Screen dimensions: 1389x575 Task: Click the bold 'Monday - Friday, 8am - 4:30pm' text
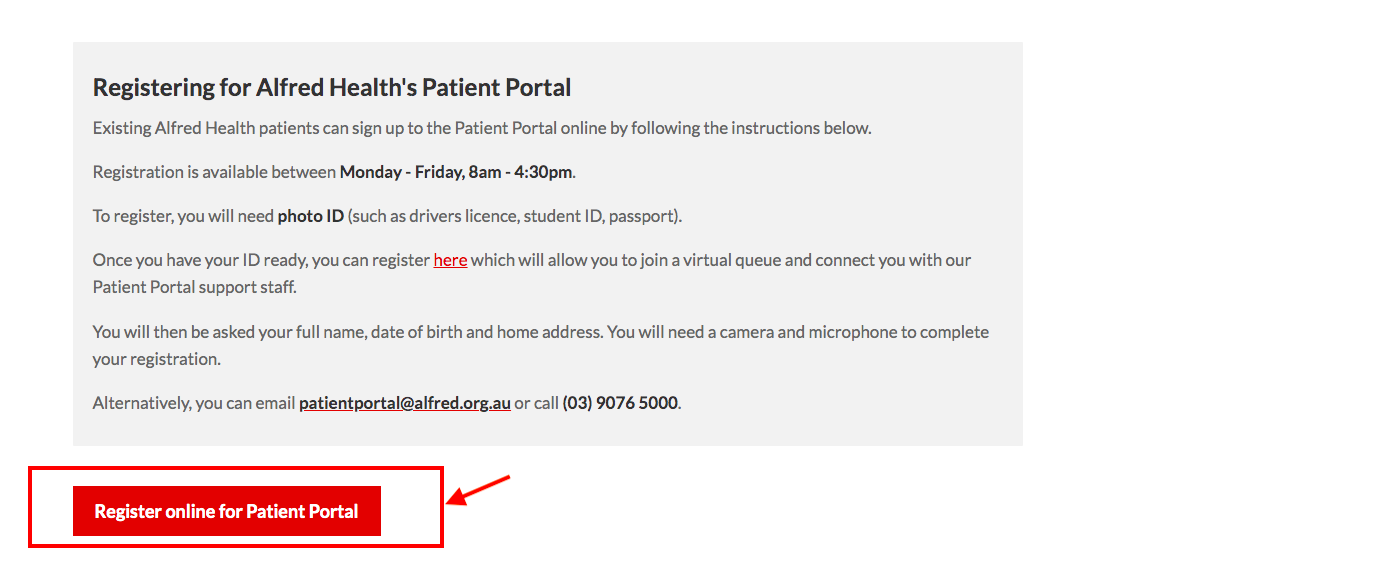[x=456, y=172]
